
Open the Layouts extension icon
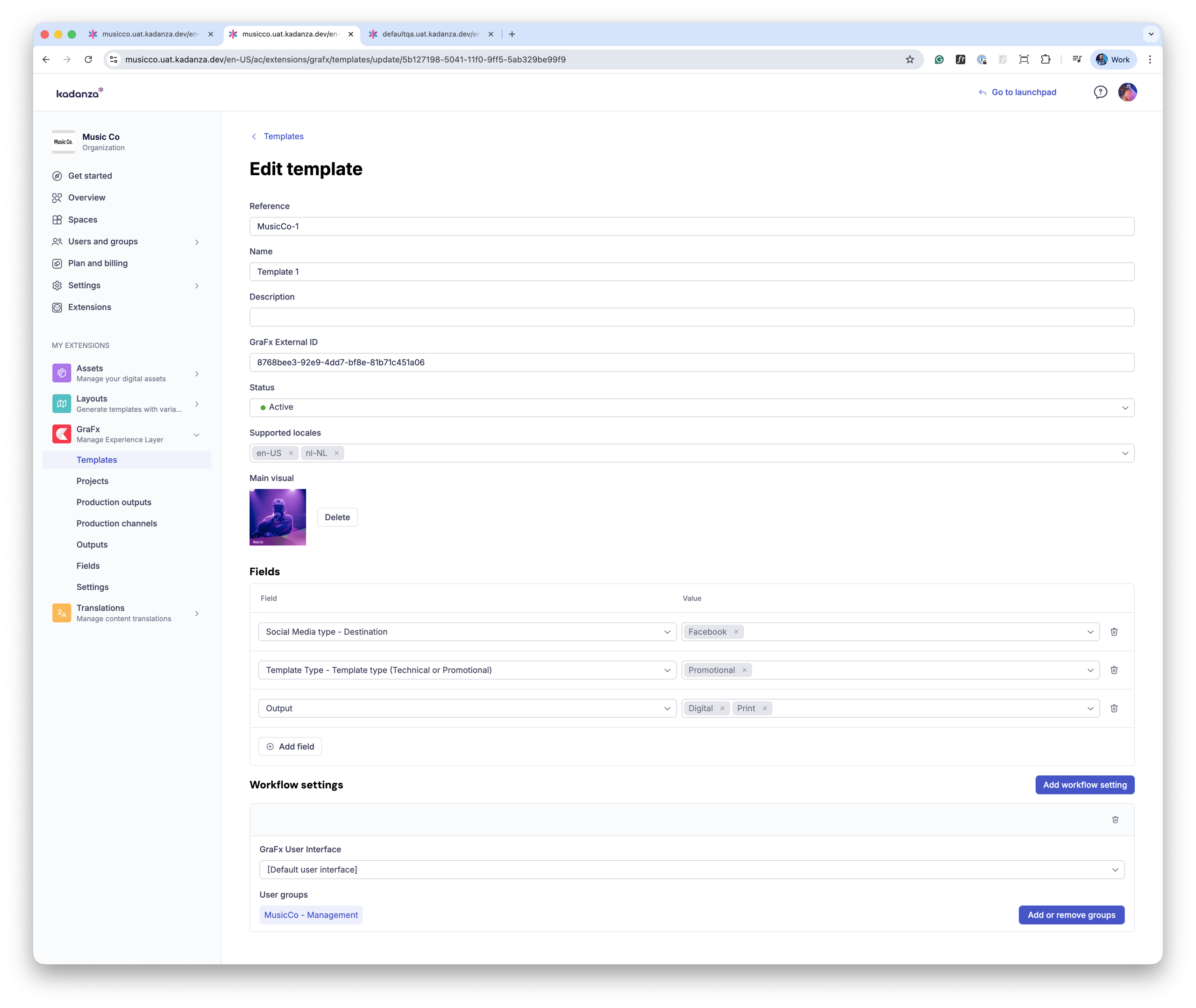pos(62,403)
